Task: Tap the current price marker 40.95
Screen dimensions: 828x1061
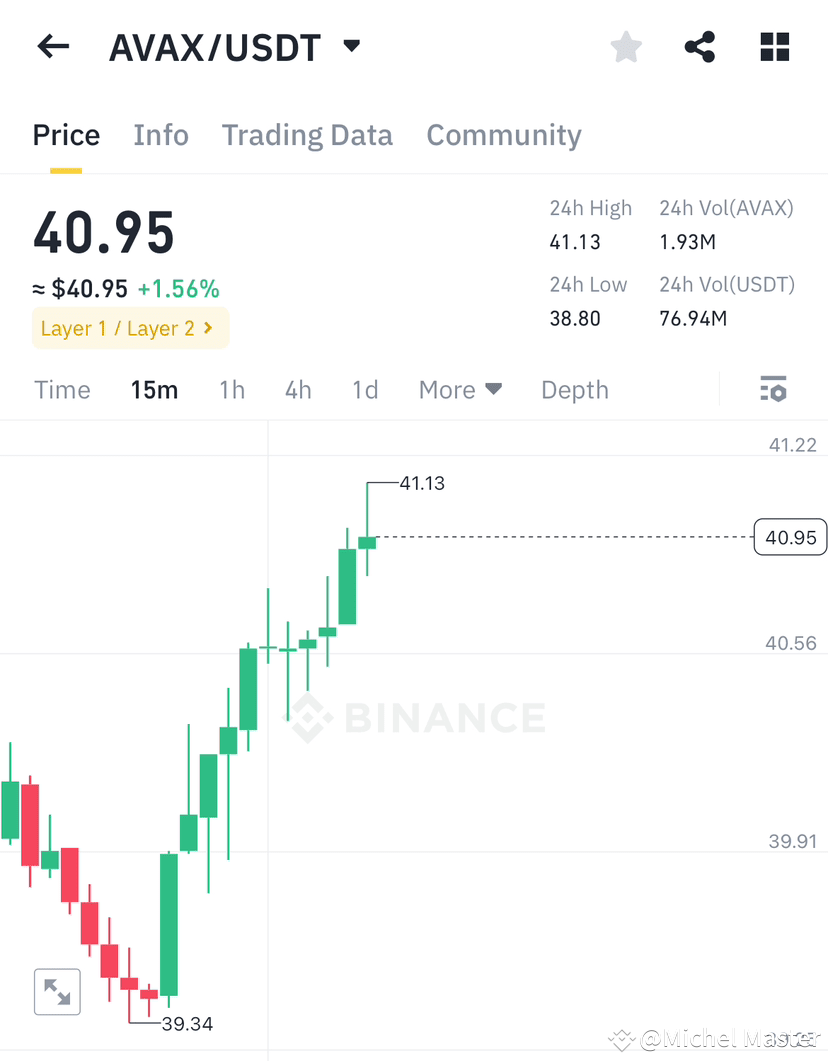Action: coord(789,537)
